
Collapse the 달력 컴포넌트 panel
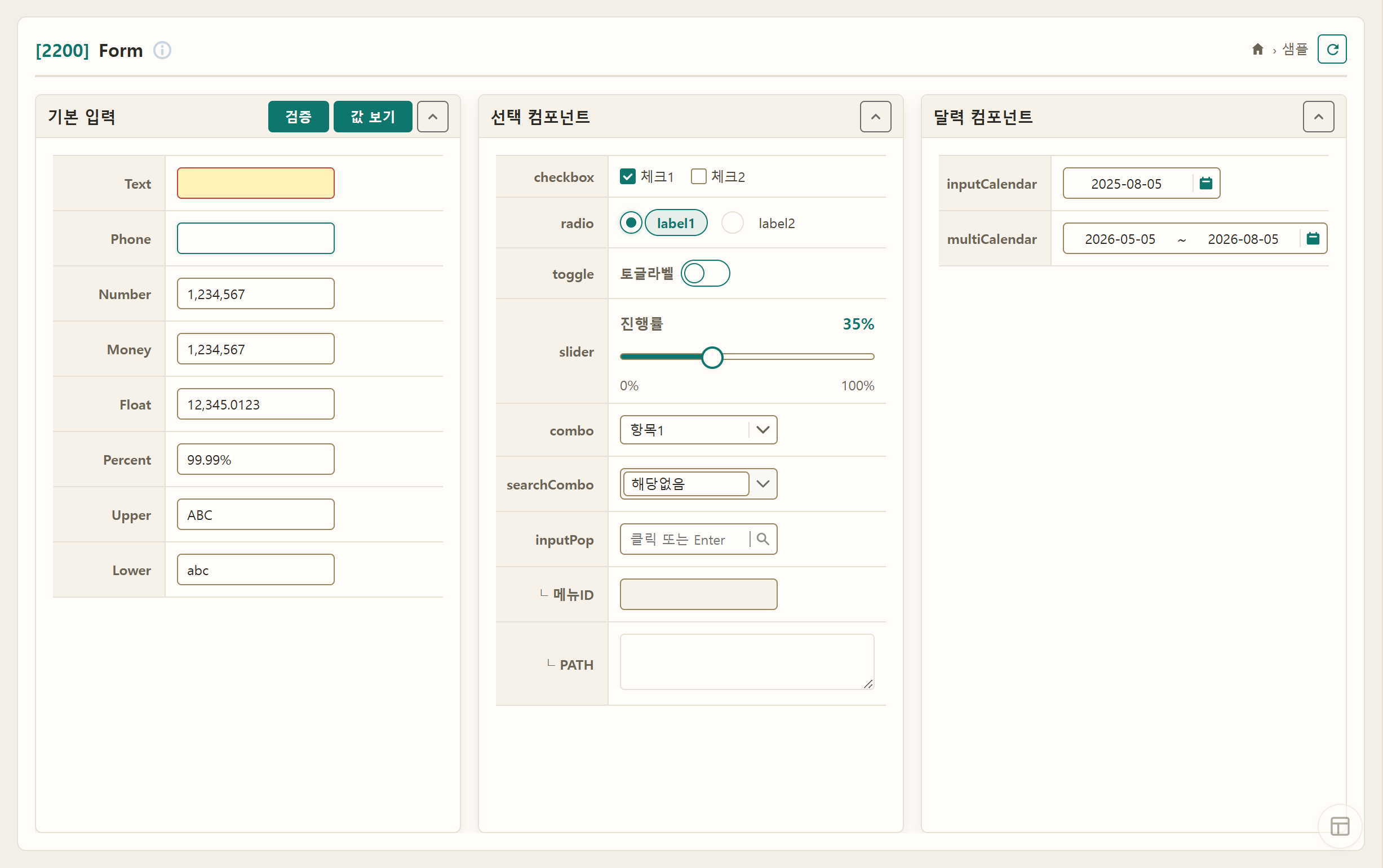click(1318, 117)
